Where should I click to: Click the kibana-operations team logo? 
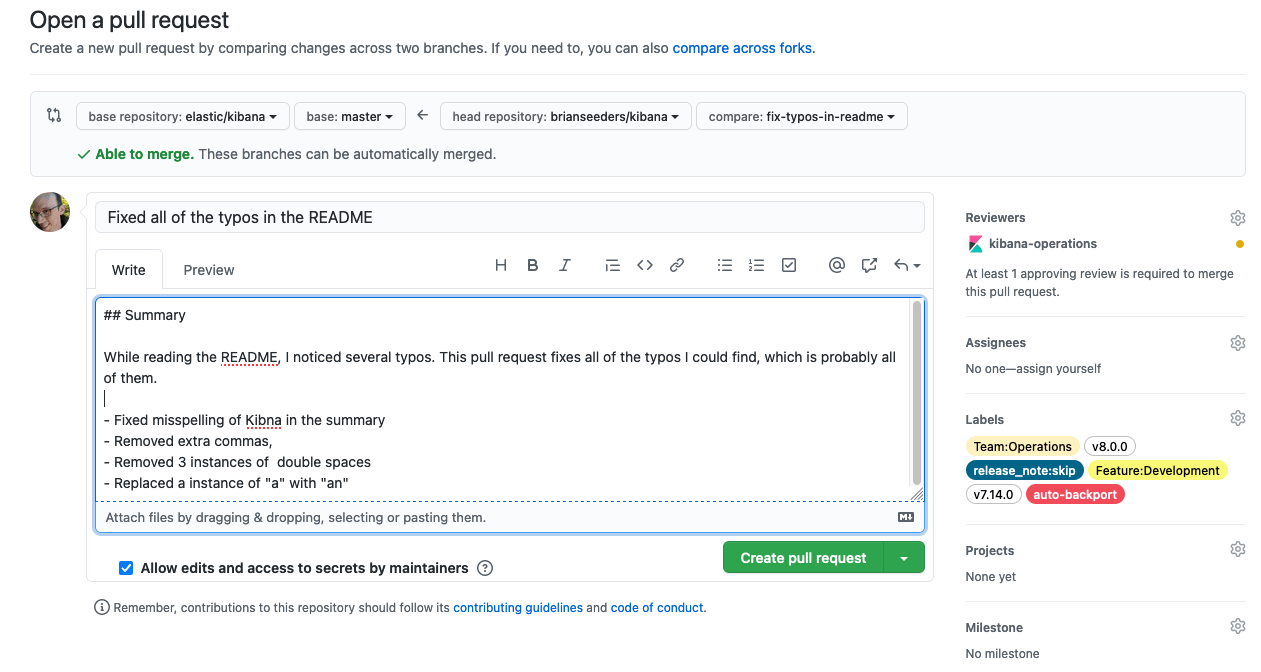click(x=976, y=244)
